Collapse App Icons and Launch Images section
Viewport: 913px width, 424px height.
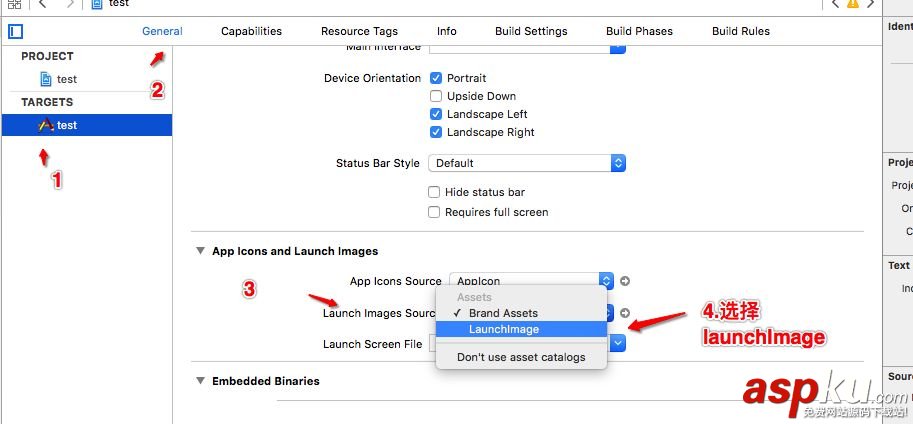point(200,251)
